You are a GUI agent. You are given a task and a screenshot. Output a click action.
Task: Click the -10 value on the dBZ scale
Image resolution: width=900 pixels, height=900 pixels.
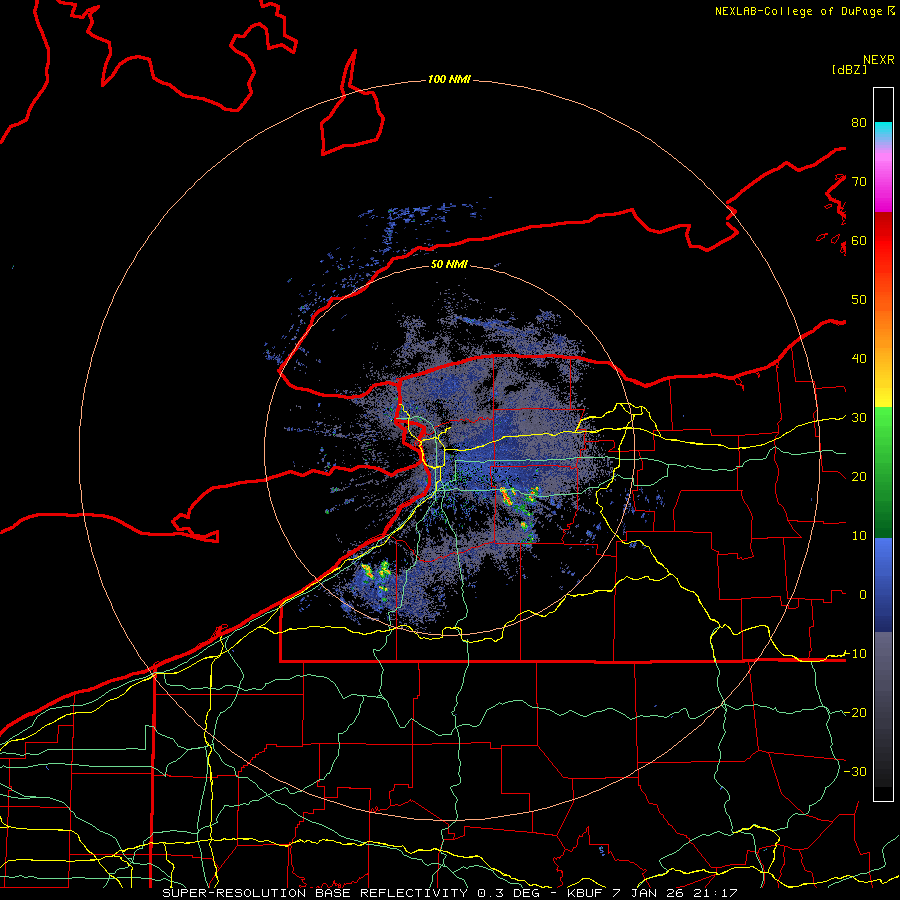[855, 654]
